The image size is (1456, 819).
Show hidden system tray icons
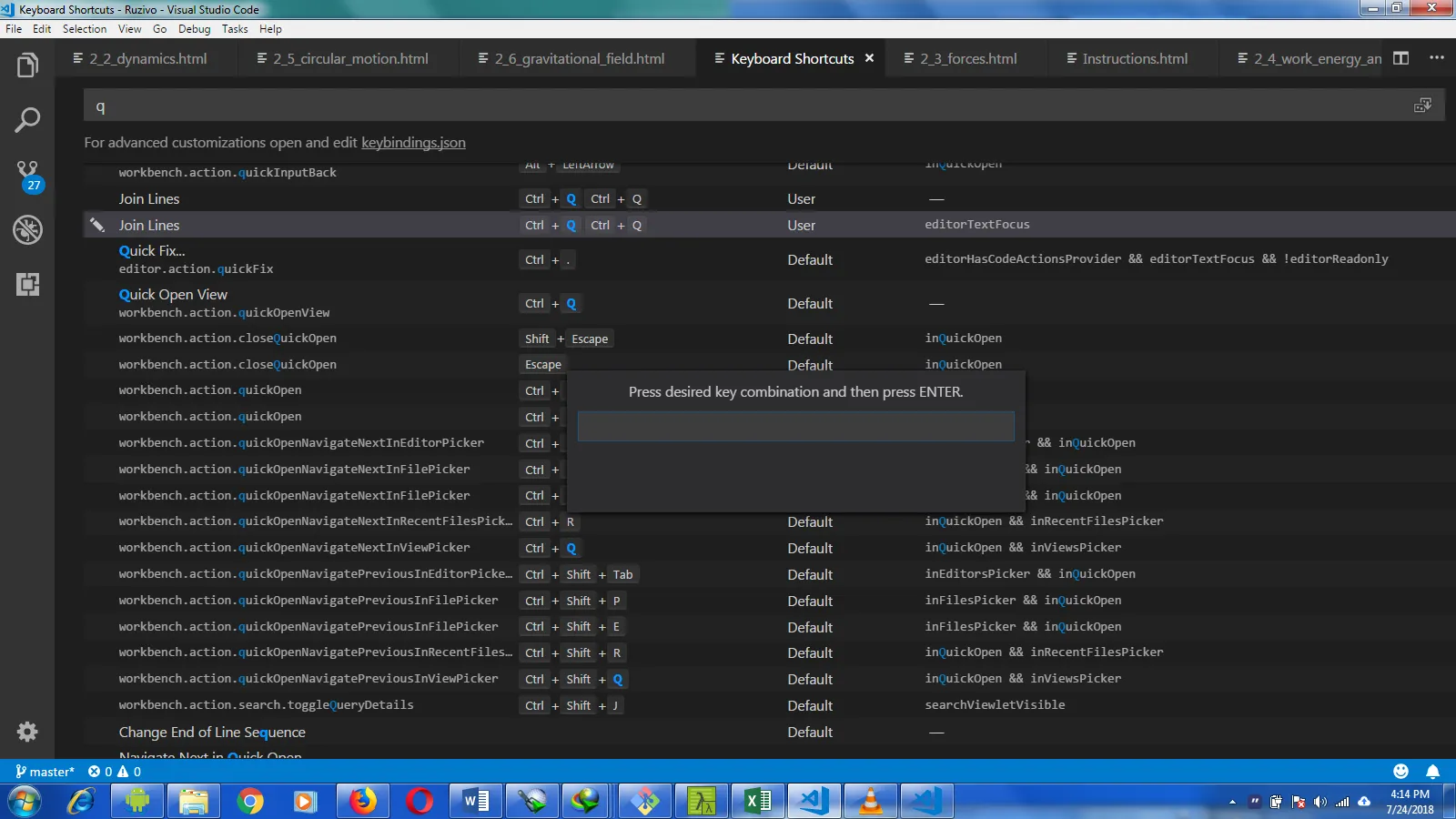click(x=1232, y=802)
